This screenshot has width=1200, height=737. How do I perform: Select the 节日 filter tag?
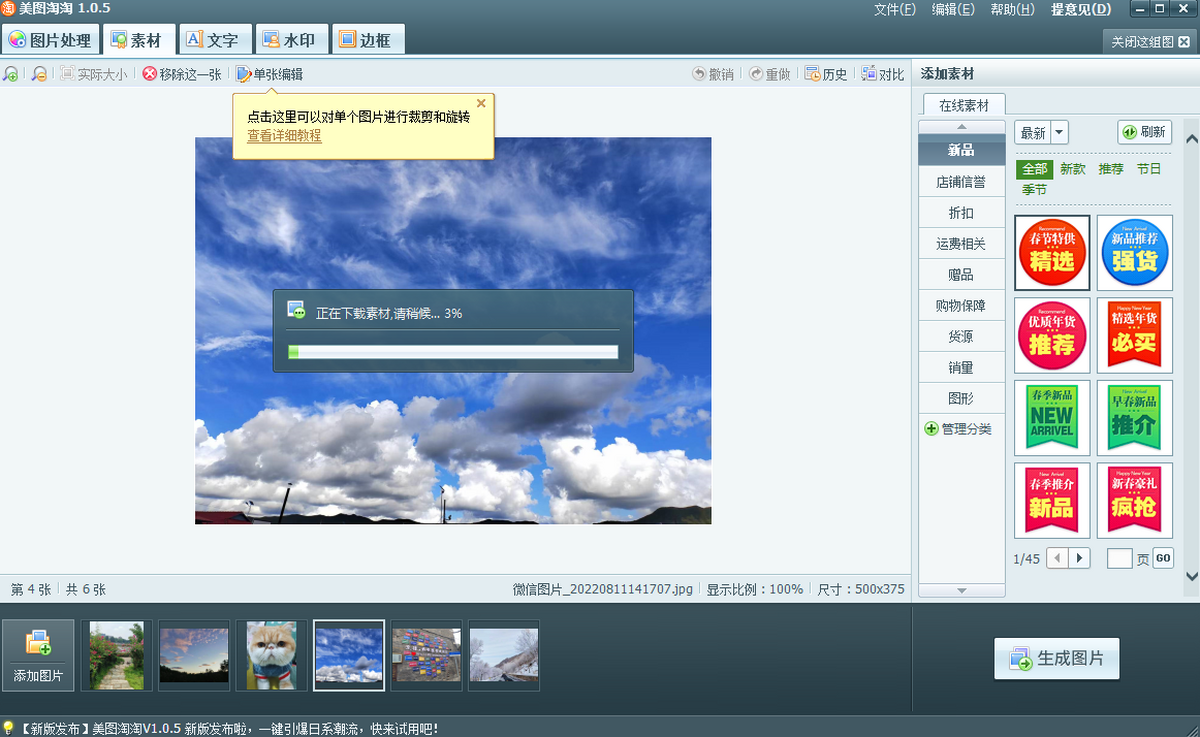(1149, 169)
